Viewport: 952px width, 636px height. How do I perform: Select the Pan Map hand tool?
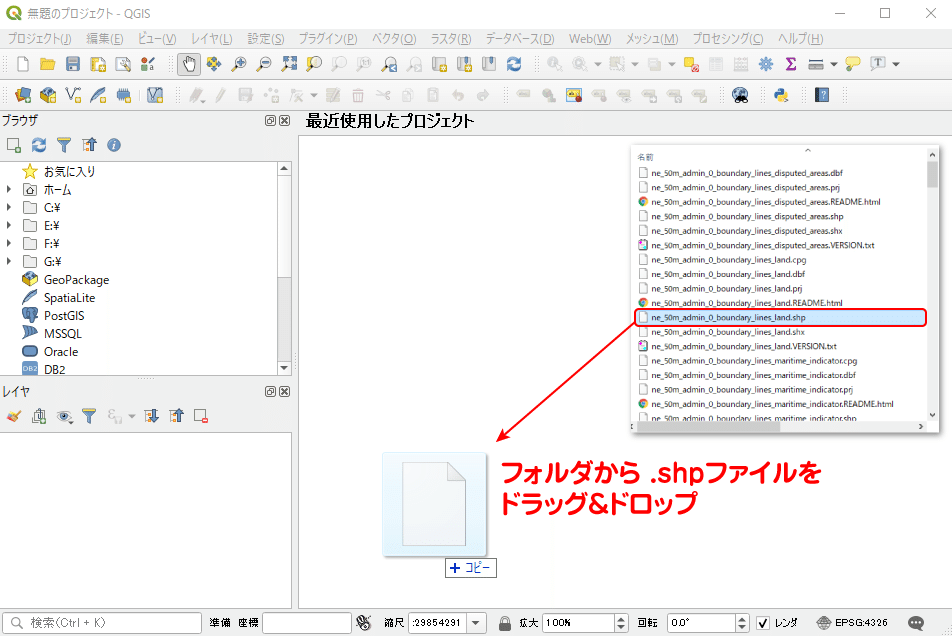coord(189,64)
